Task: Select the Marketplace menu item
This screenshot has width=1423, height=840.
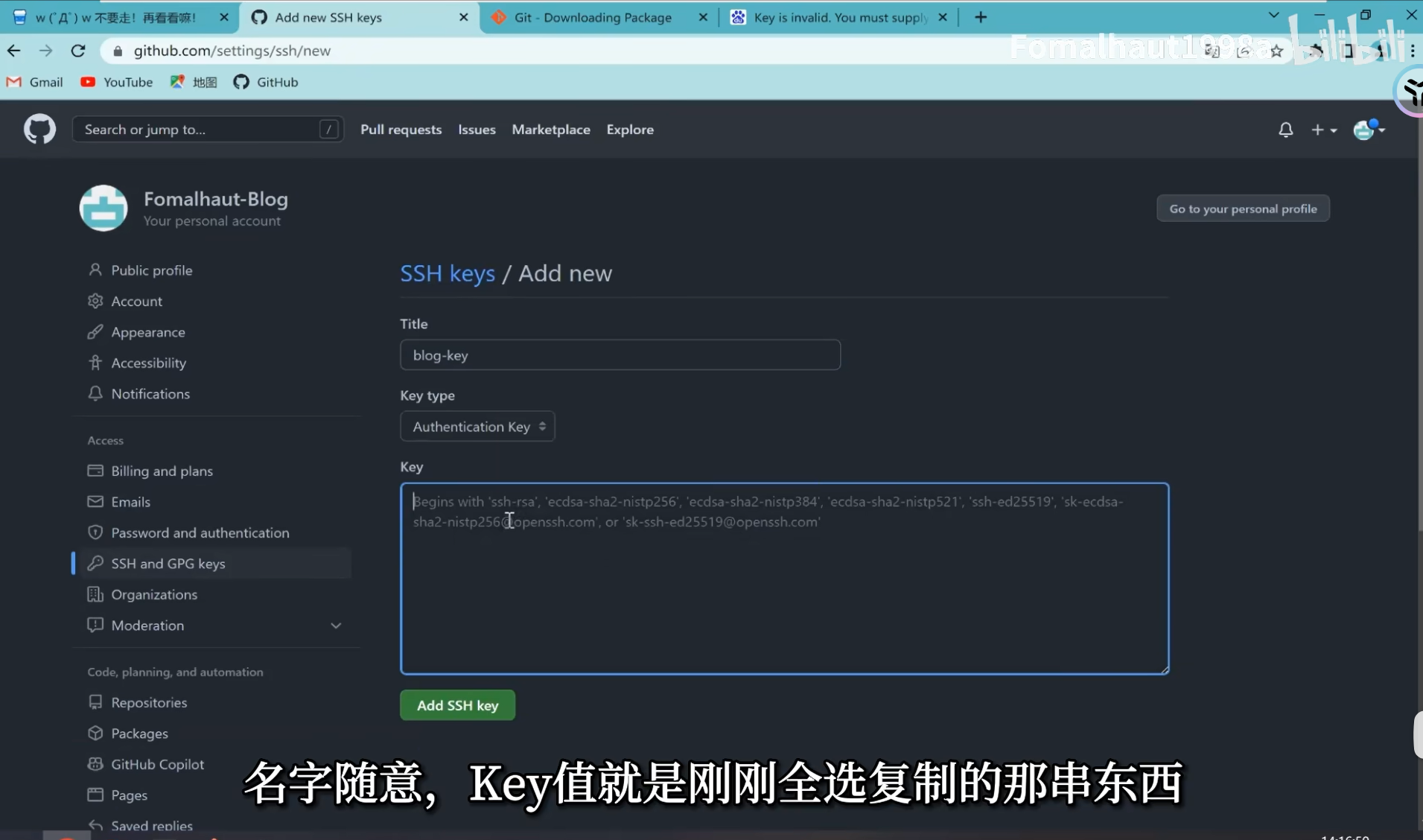Action: (x=550, y=129)
